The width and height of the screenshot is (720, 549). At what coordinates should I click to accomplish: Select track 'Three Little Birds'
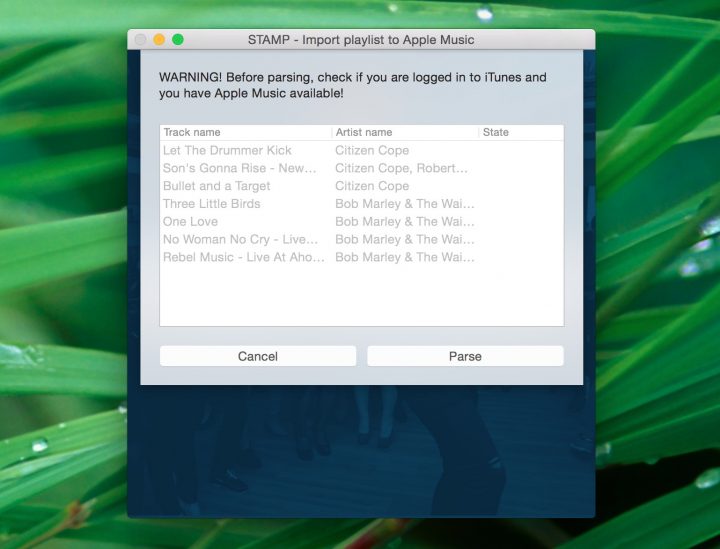tap(211, 204)
